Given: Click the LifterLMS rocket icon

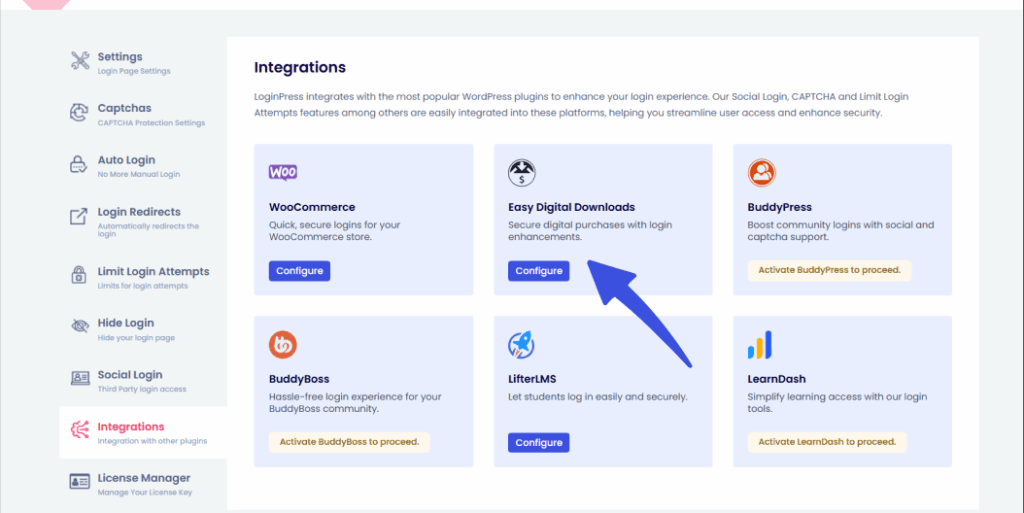Looking at the screenshot, I should (522, 345).
